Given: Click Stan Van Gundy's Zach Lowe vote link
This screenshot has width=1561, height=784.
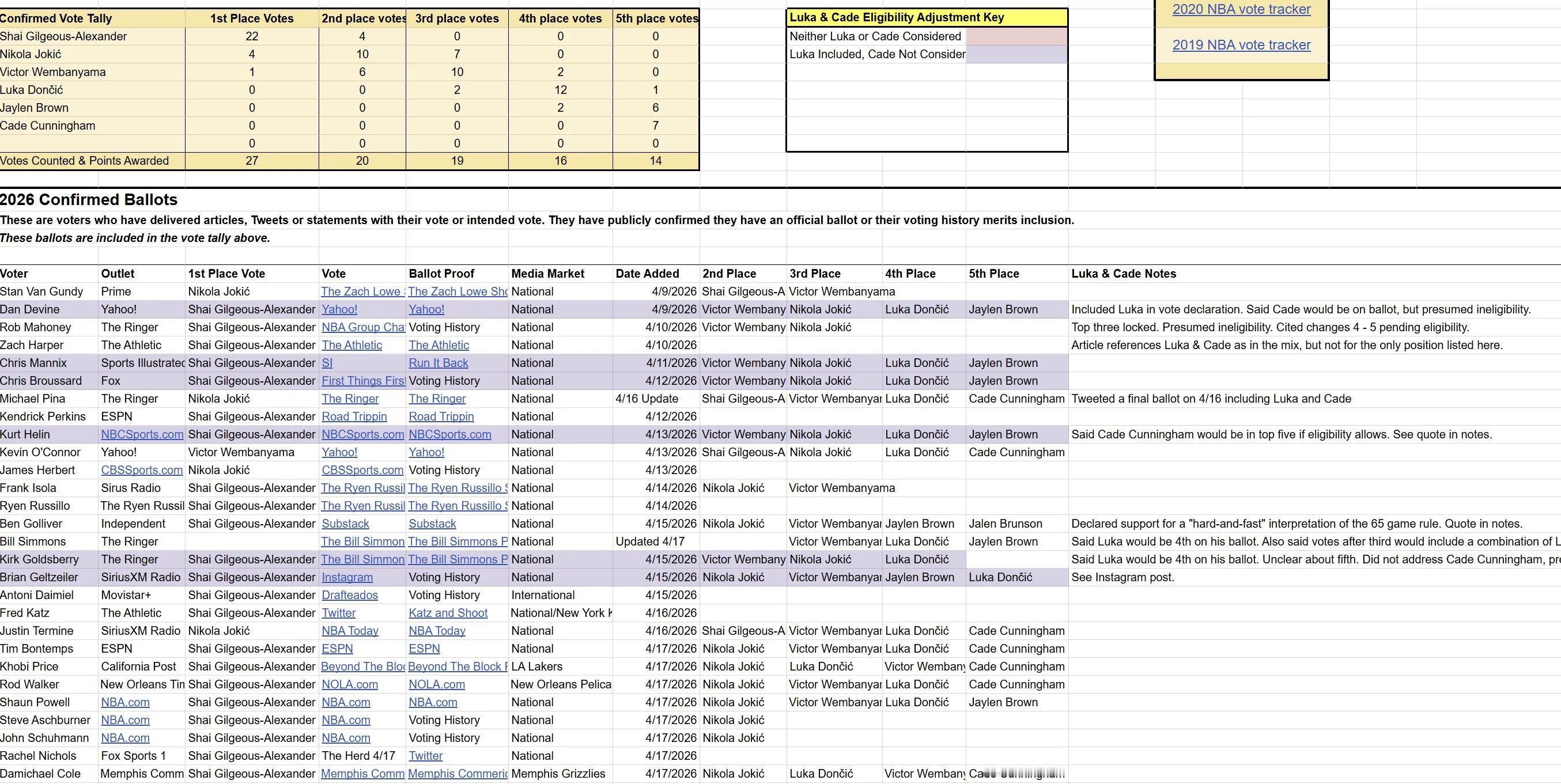Looking at the screenshot, I should 362,291.
